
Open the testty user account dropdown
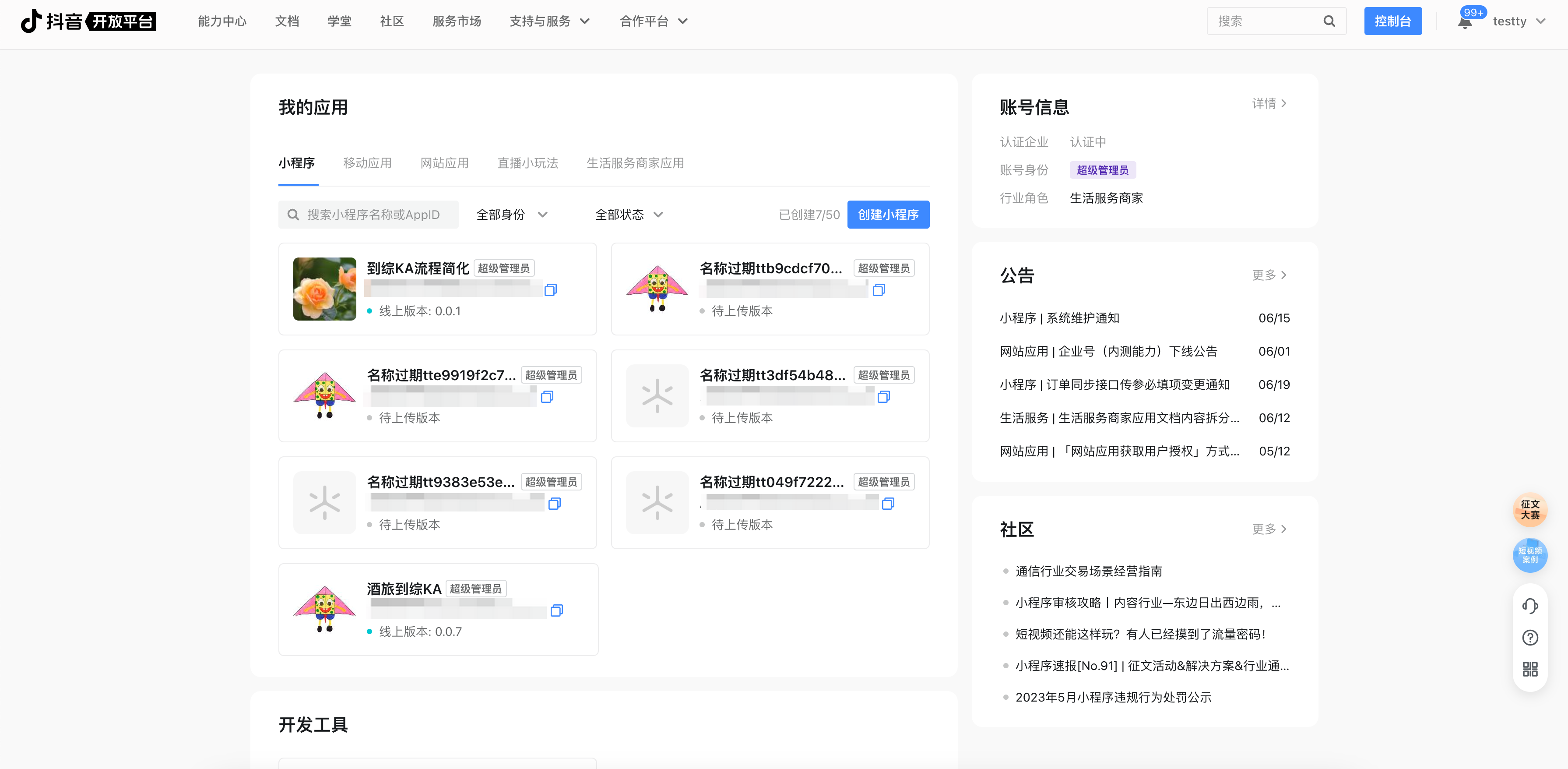coord(1519,21)
